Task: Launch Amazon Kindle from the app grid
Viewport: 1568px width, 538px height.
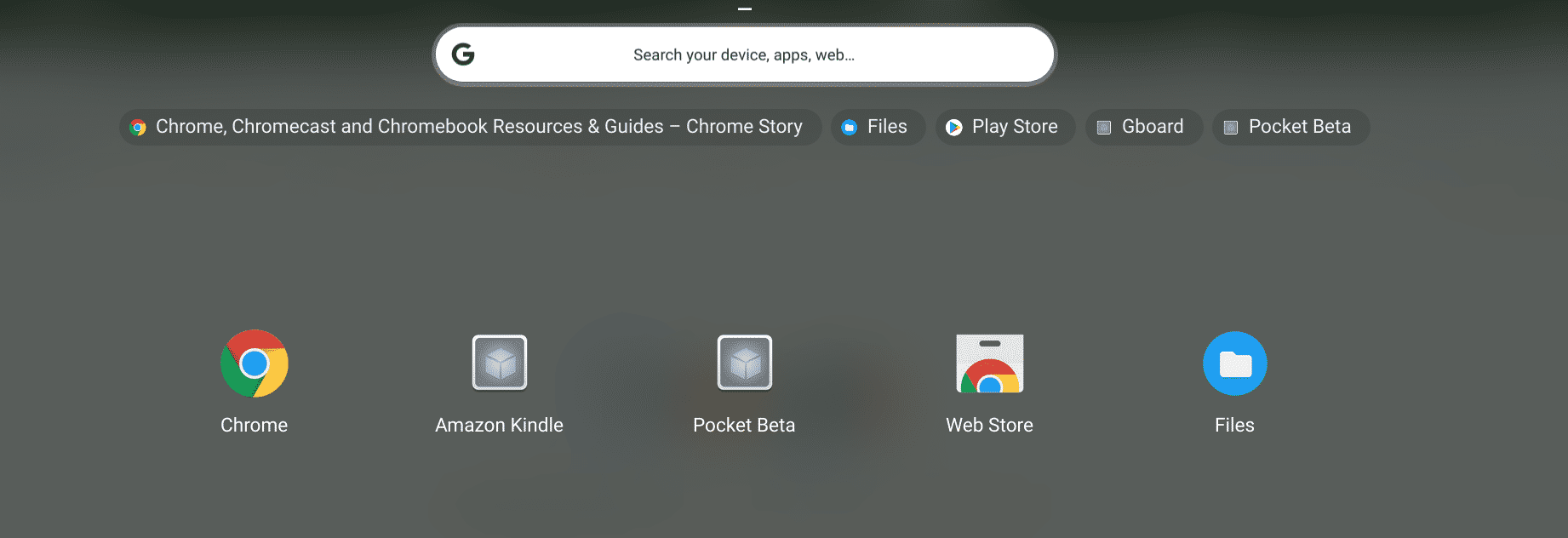Action: [500, 363]
